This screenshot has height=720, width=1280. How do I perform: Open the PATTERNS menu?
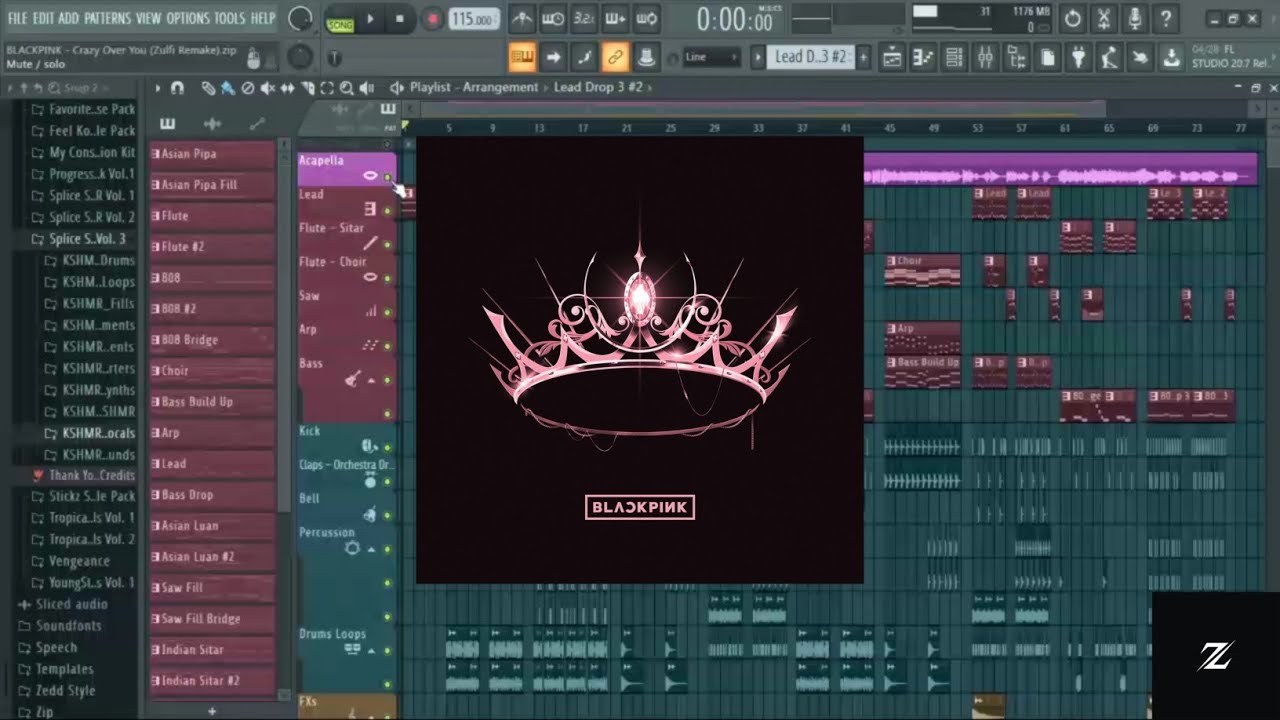[x=106, y=18]
